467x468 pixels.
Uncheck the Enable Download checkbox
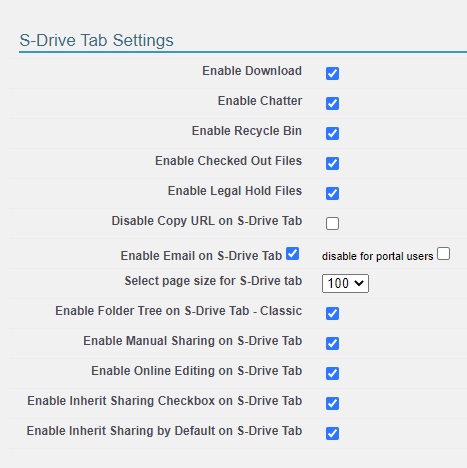coord(332,73)
